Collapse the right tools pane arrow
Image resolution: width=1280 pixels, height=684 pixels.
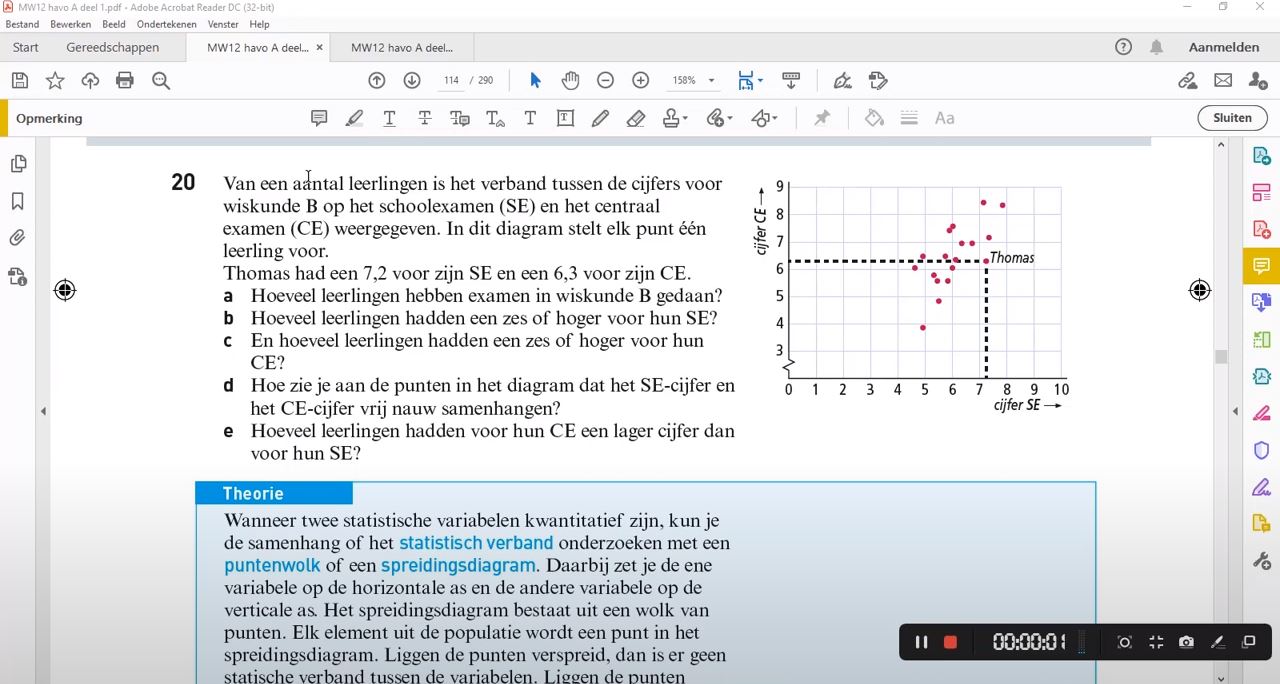tap(1235, 411)
